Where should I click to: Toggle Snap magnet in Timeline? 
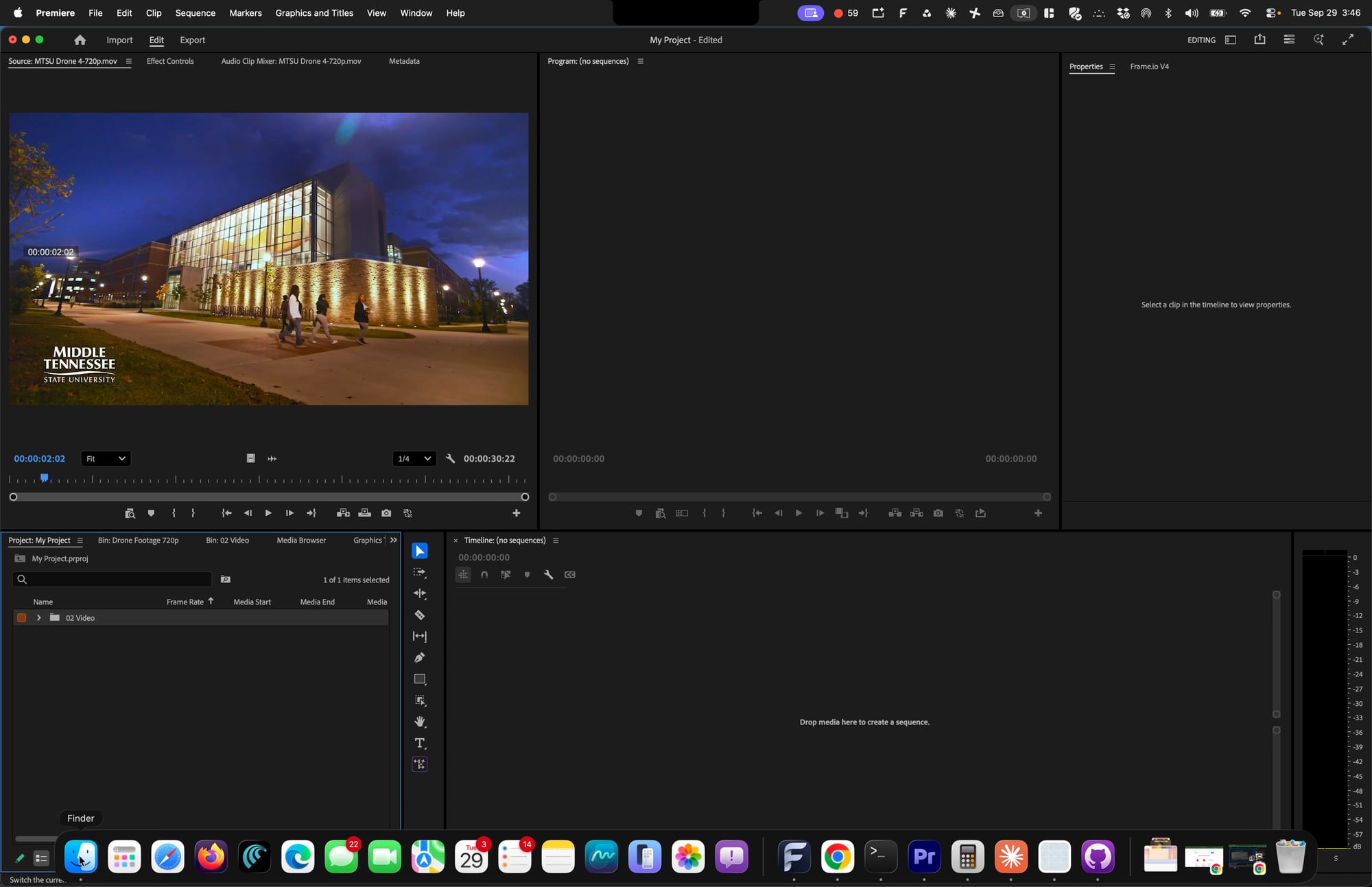point(484,575)
